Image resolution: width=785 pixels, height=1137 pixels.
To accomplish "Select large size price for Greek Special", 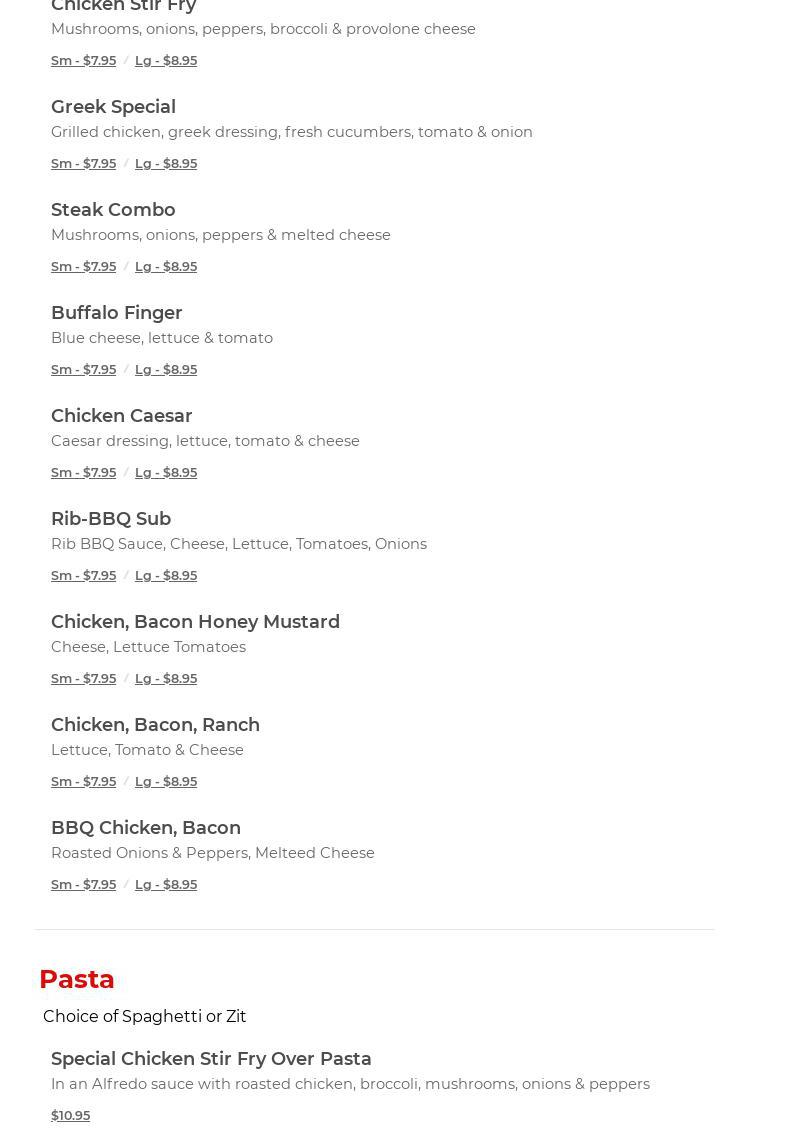I will [x=166, y=163].
